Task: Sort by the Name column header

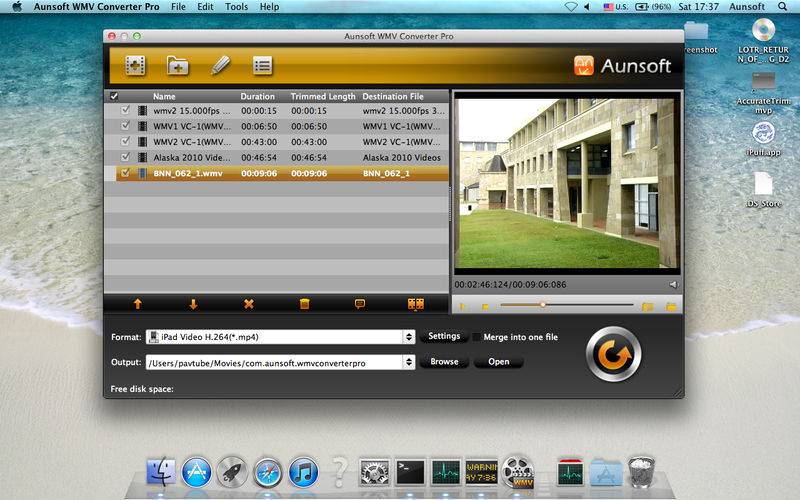Action: [x=164, y=96]
